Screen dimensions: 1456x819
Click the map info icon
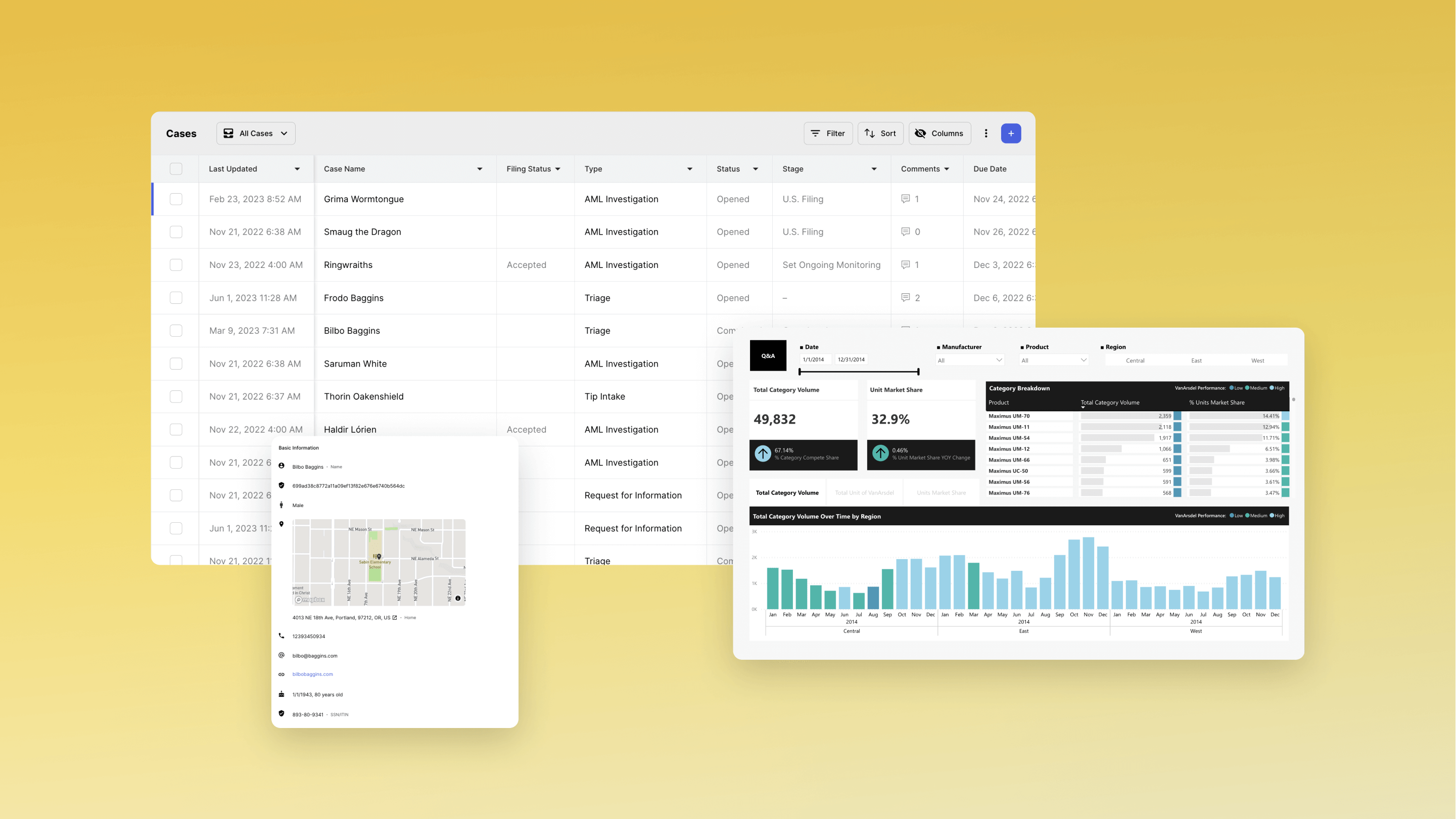(458, 599)
